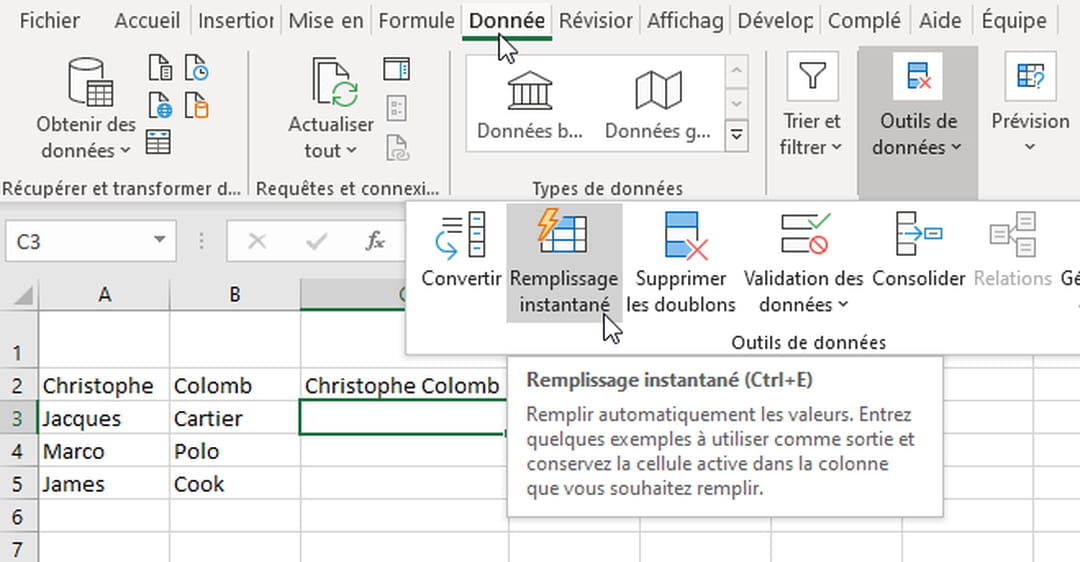
Task: Click the from text/CSV file icon
Action: [160, 68]
